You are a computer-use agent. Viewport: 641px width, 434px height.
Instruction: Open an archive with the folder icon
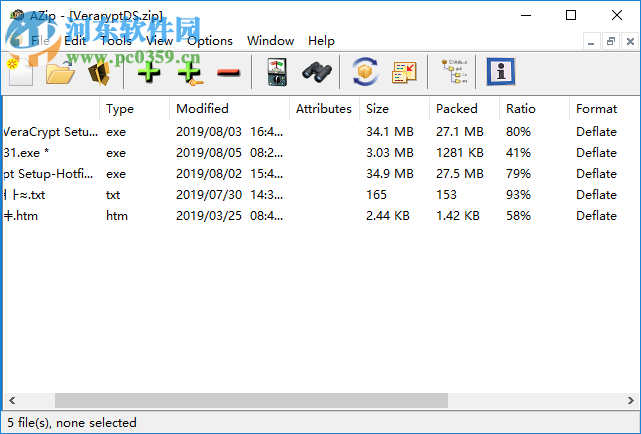point(60,72)
